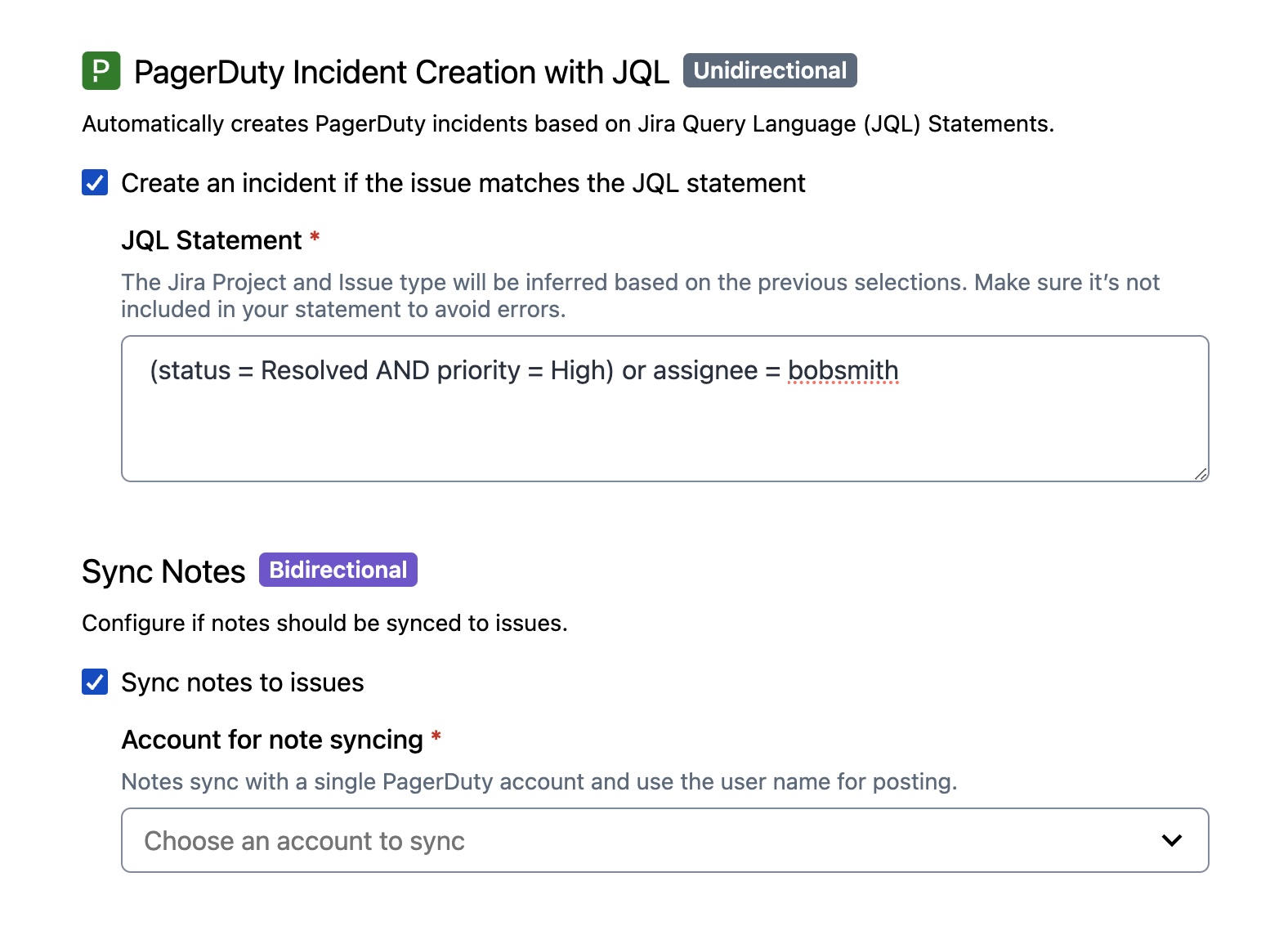This screenshot has height=935, width=1288.
Task: Click the green PagerDuty P logo icon
Action: point(101,71)
